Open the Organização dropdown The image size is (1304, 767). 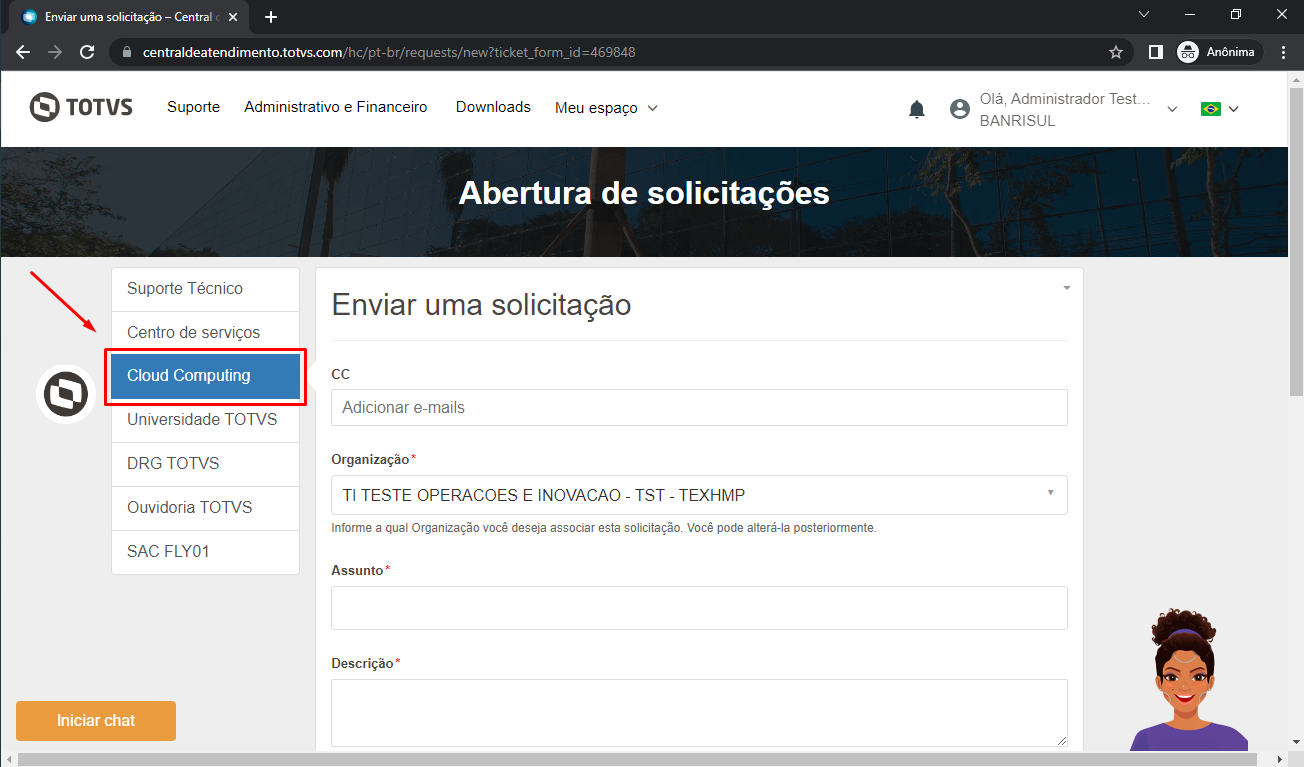point(699,495)
